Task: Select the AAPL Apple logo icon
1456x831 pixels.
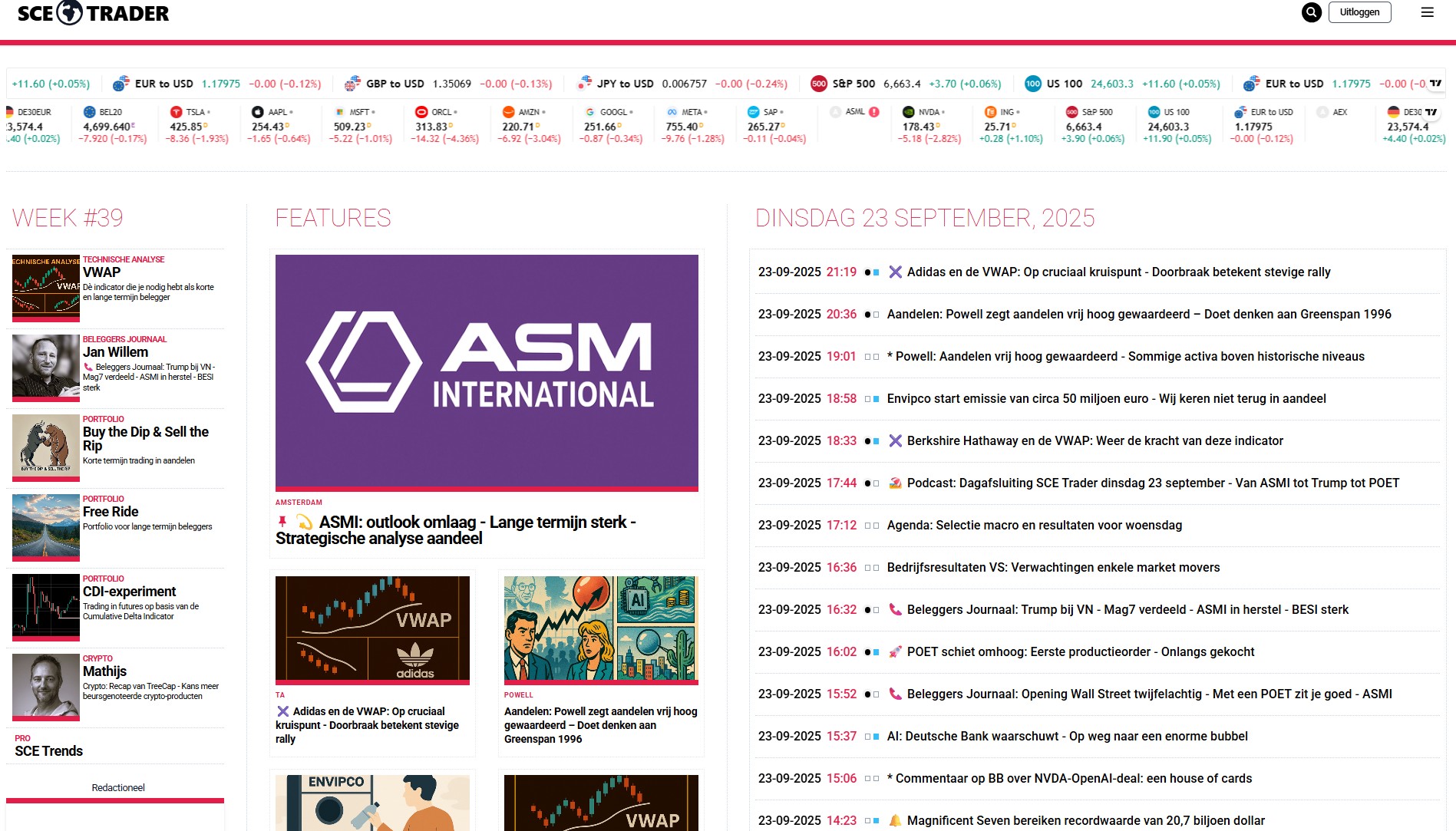Action: coord(258,112)
